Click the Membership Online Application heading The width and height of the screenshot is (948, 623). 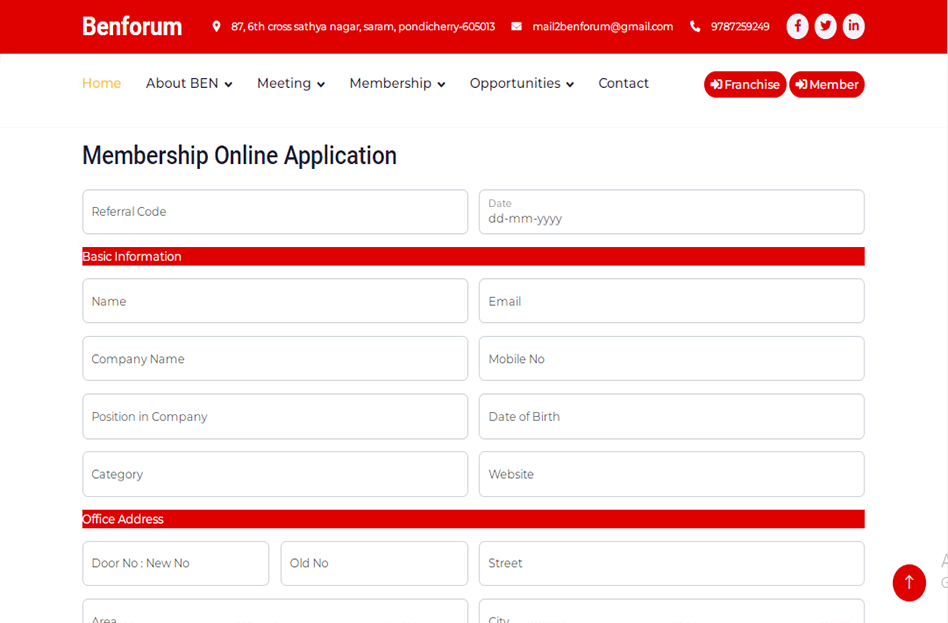coord(239,155)
